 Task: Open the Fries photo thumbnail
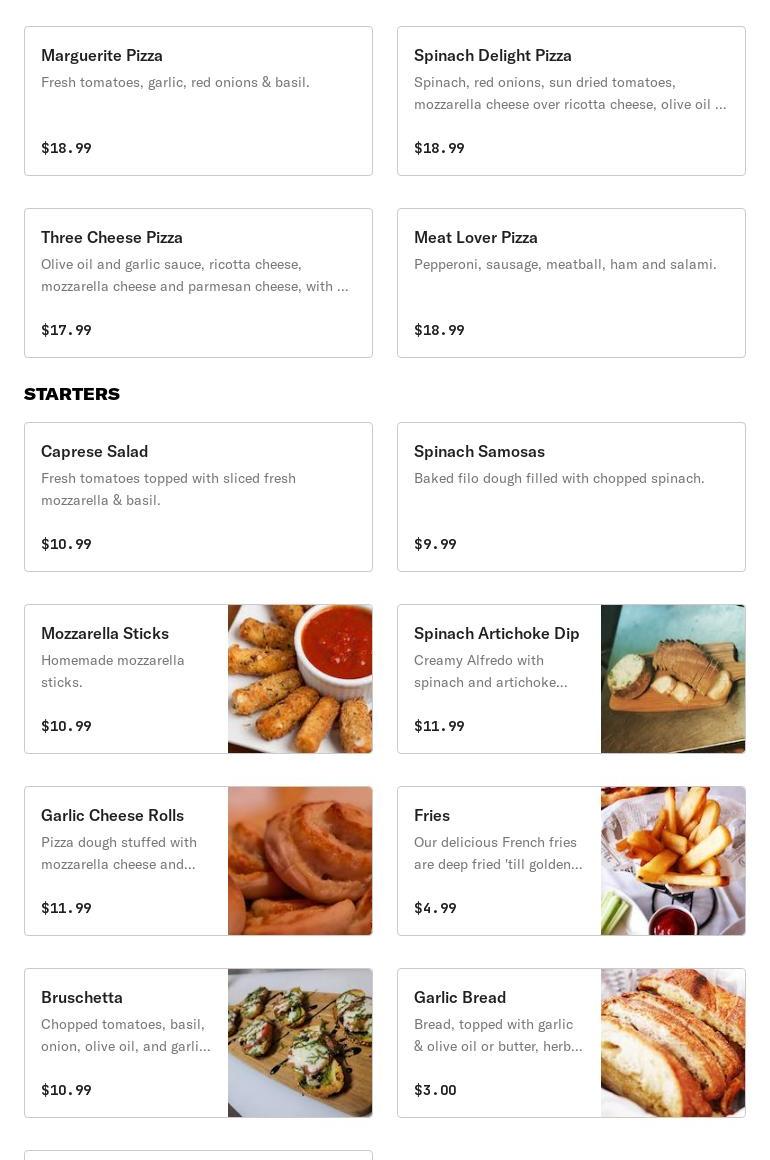tap(673, 861)
